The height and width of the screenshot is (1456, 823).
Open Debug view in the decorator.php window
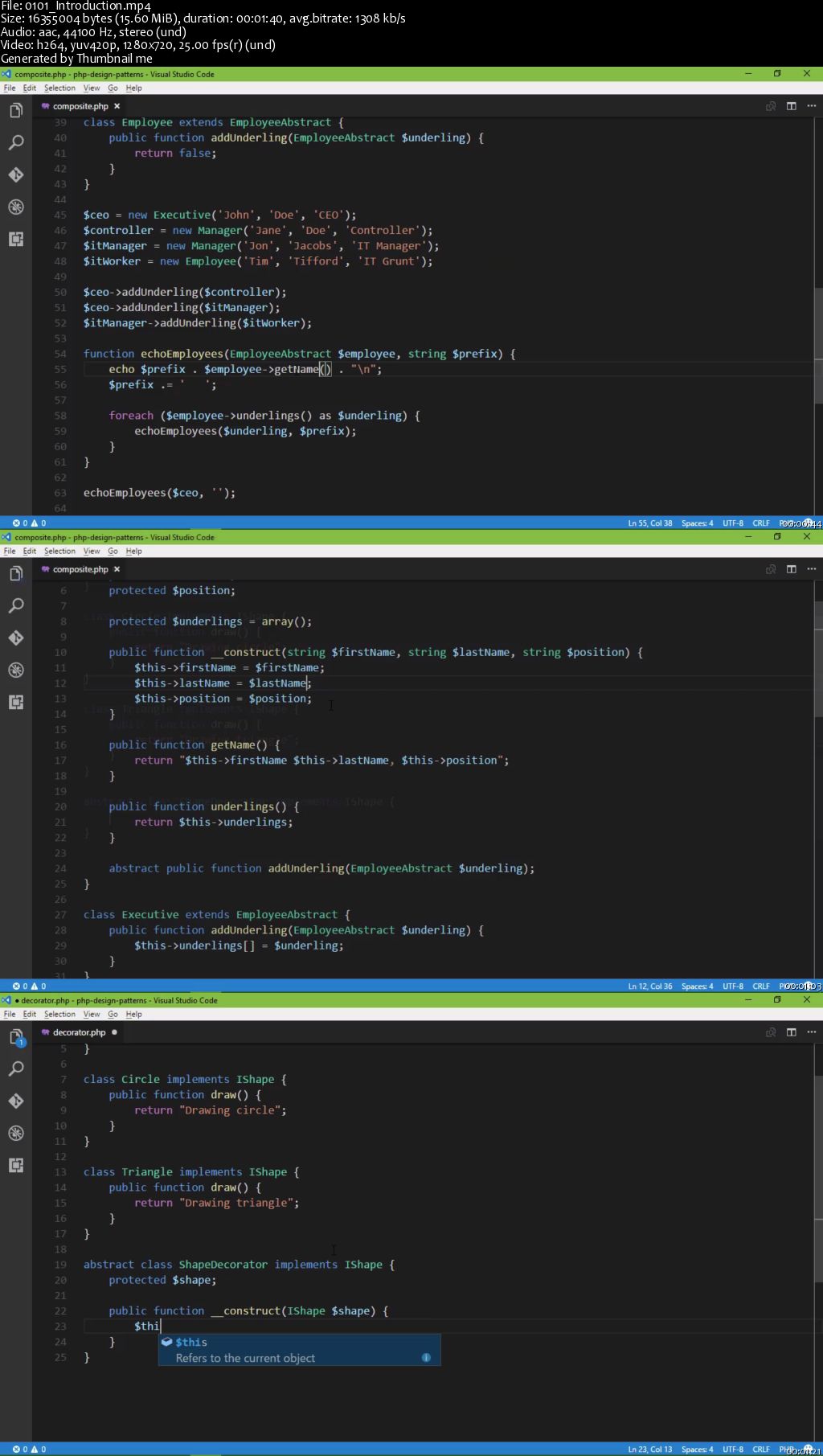[15, 1134]
